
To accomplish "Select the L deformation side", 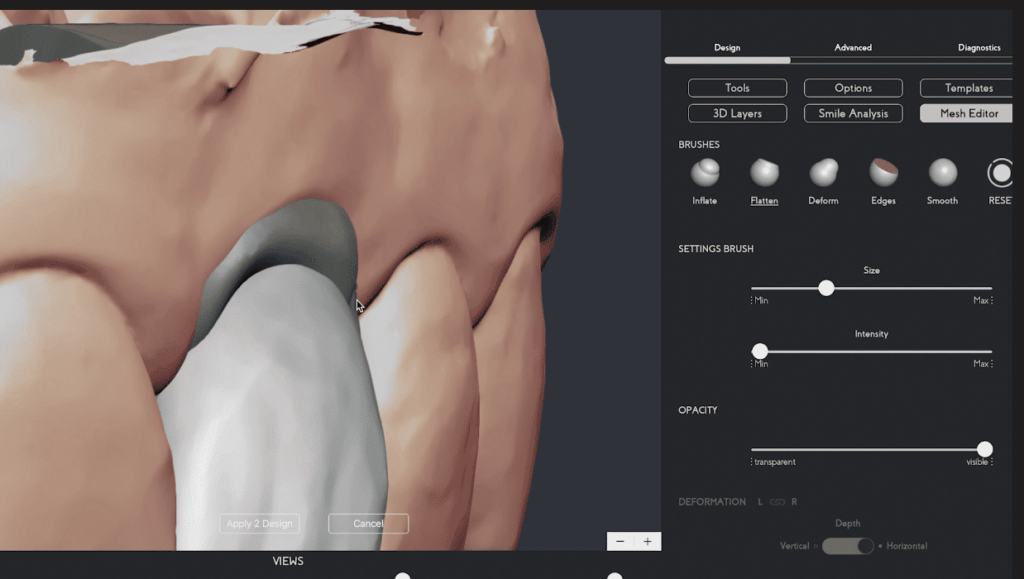I will pyautogui.click(x=760, y=502).
